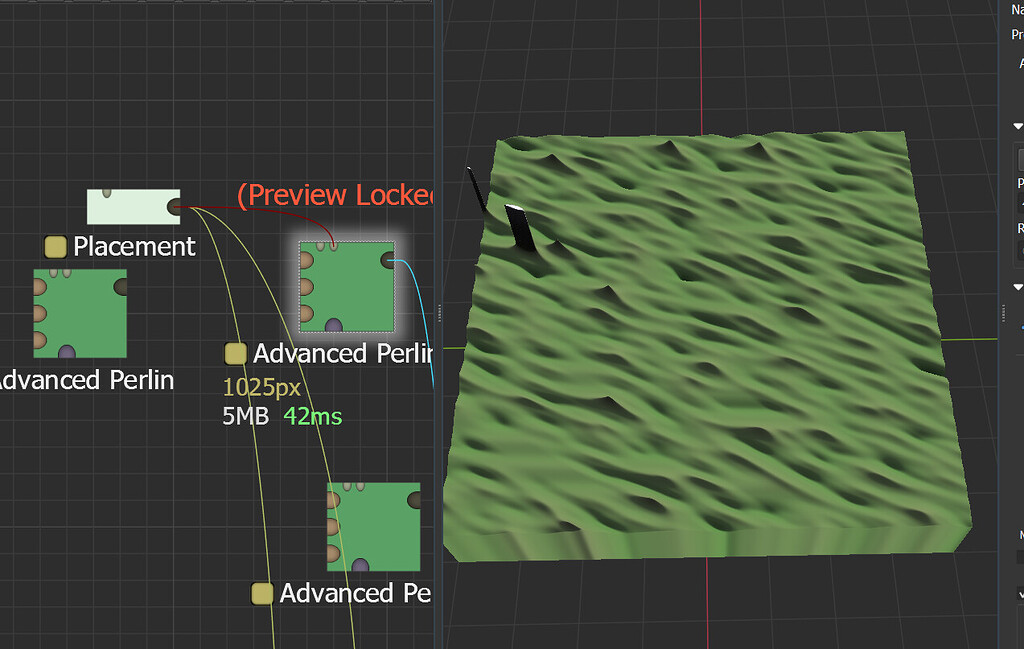Click the purple bottom port on the left Advanced Perlin node
The image size is (1024, 649).
coord(67,350)
